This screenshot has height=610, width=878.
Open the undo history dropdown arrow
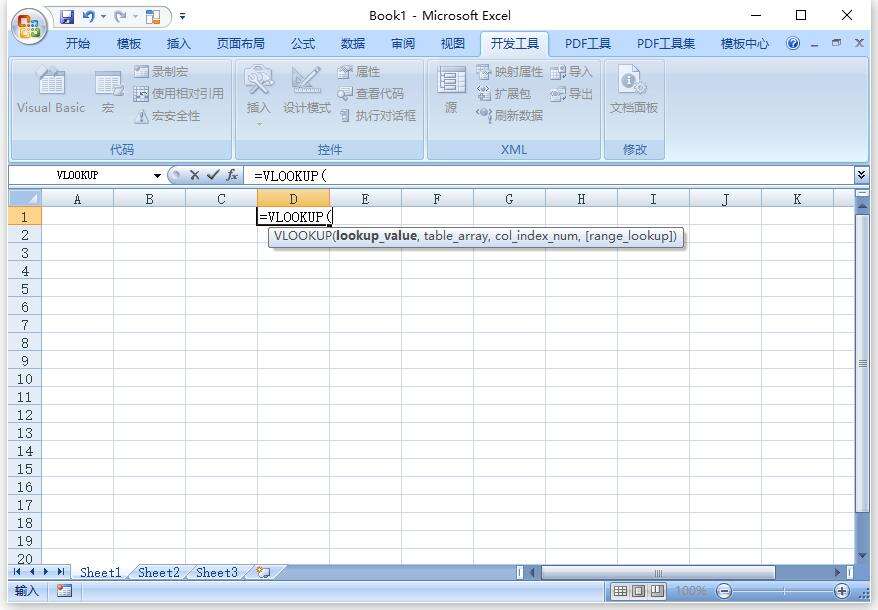tap(104, 17)
